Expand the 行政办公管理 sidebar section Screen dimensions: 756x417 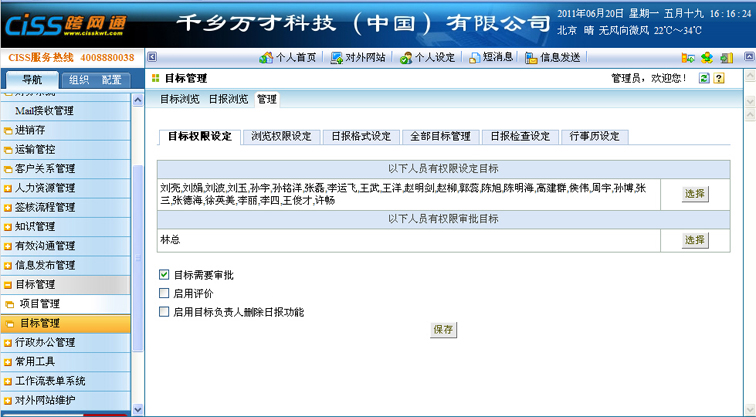pos(44,343)
